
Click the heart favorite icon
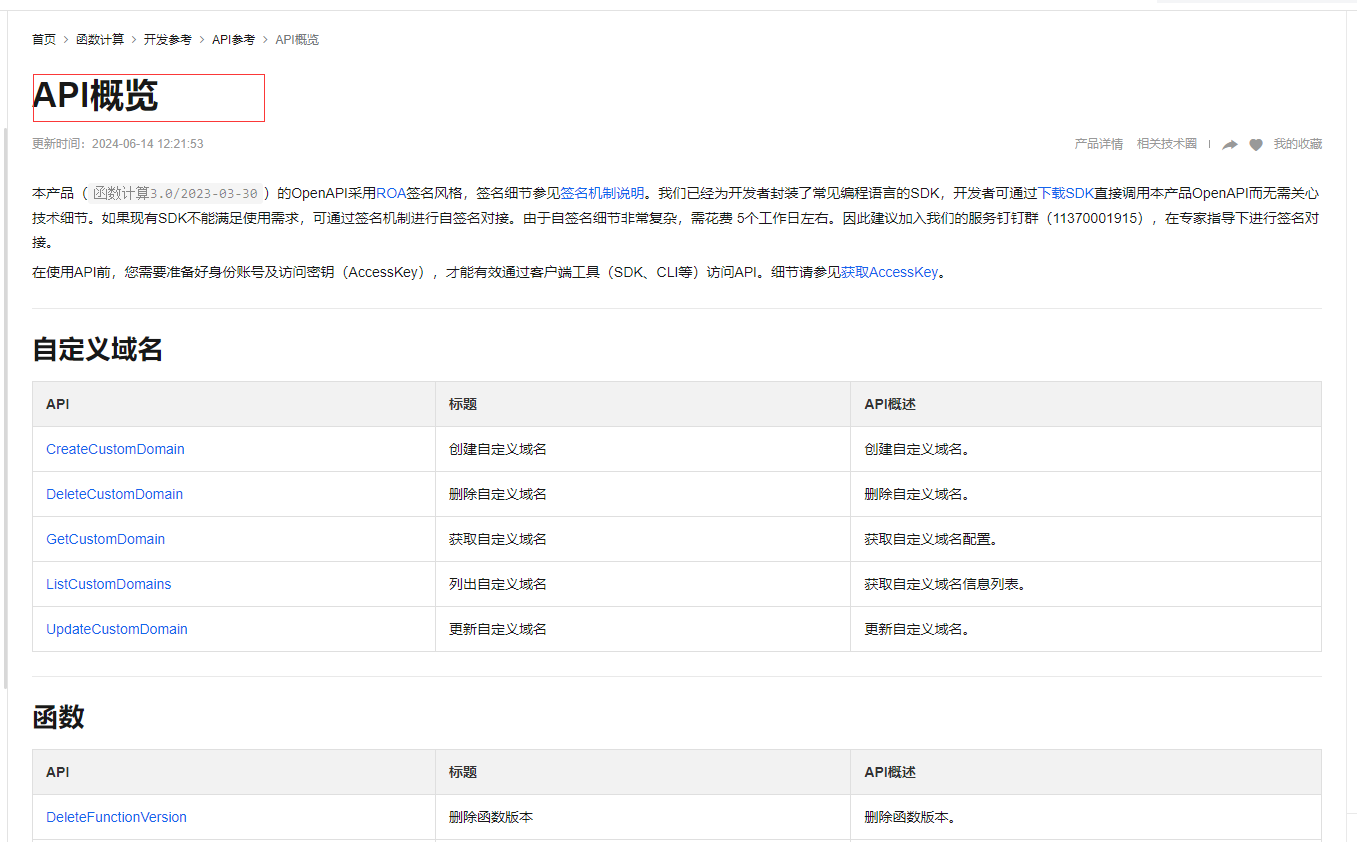pyautogui.click(x=1256, y=144)
